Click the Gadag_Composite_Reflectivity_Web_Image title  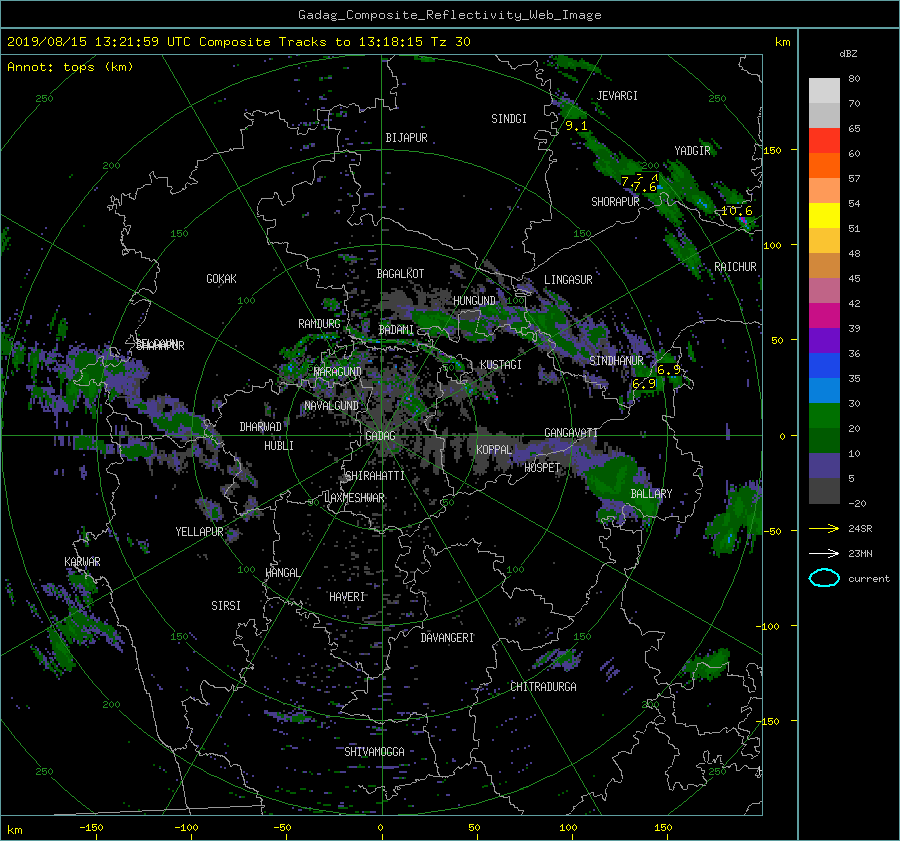449,15
